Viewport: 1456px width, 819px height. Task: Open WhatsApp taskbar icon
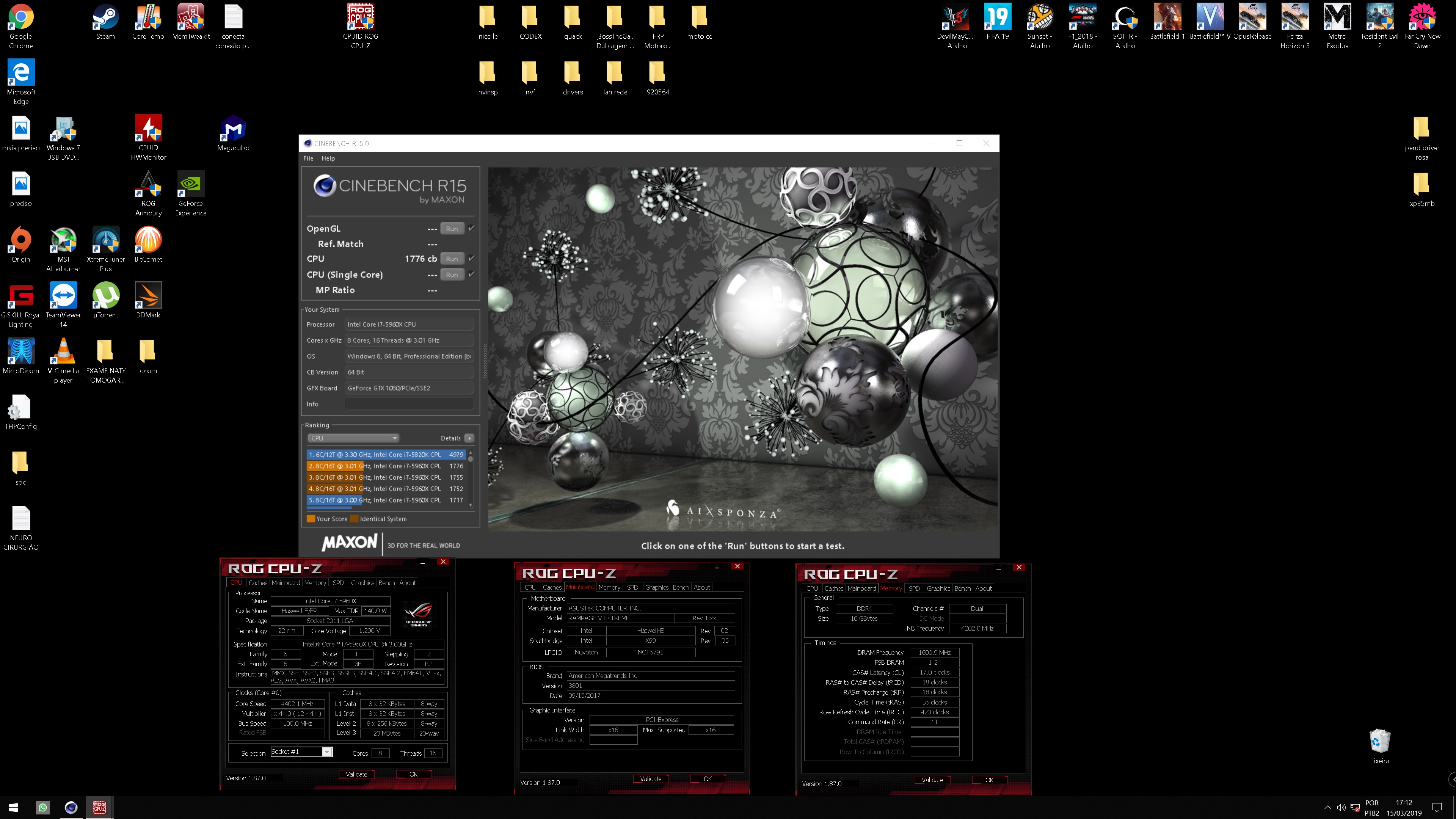(x=43, y=808)
